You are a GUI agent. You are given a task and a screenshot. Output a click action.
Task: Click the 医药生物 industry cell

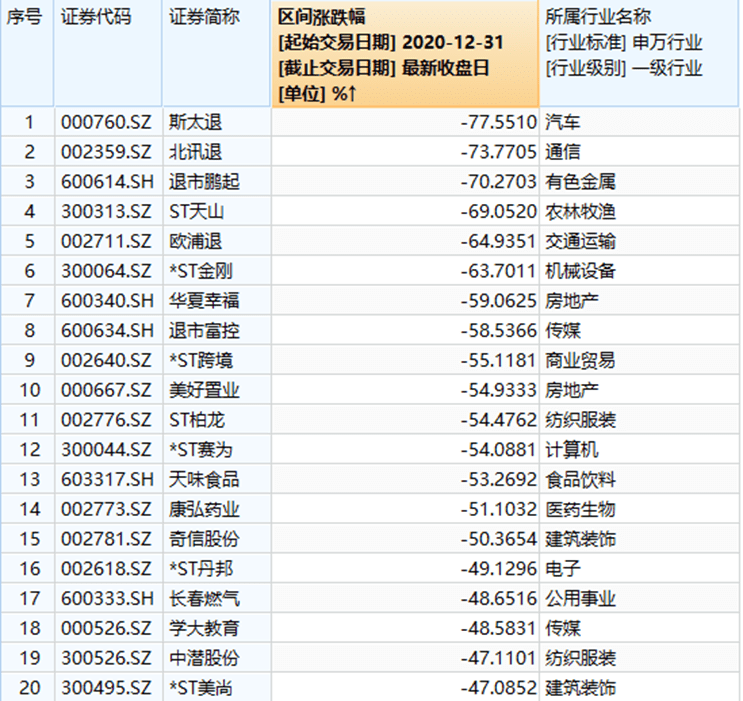point(580,509)
